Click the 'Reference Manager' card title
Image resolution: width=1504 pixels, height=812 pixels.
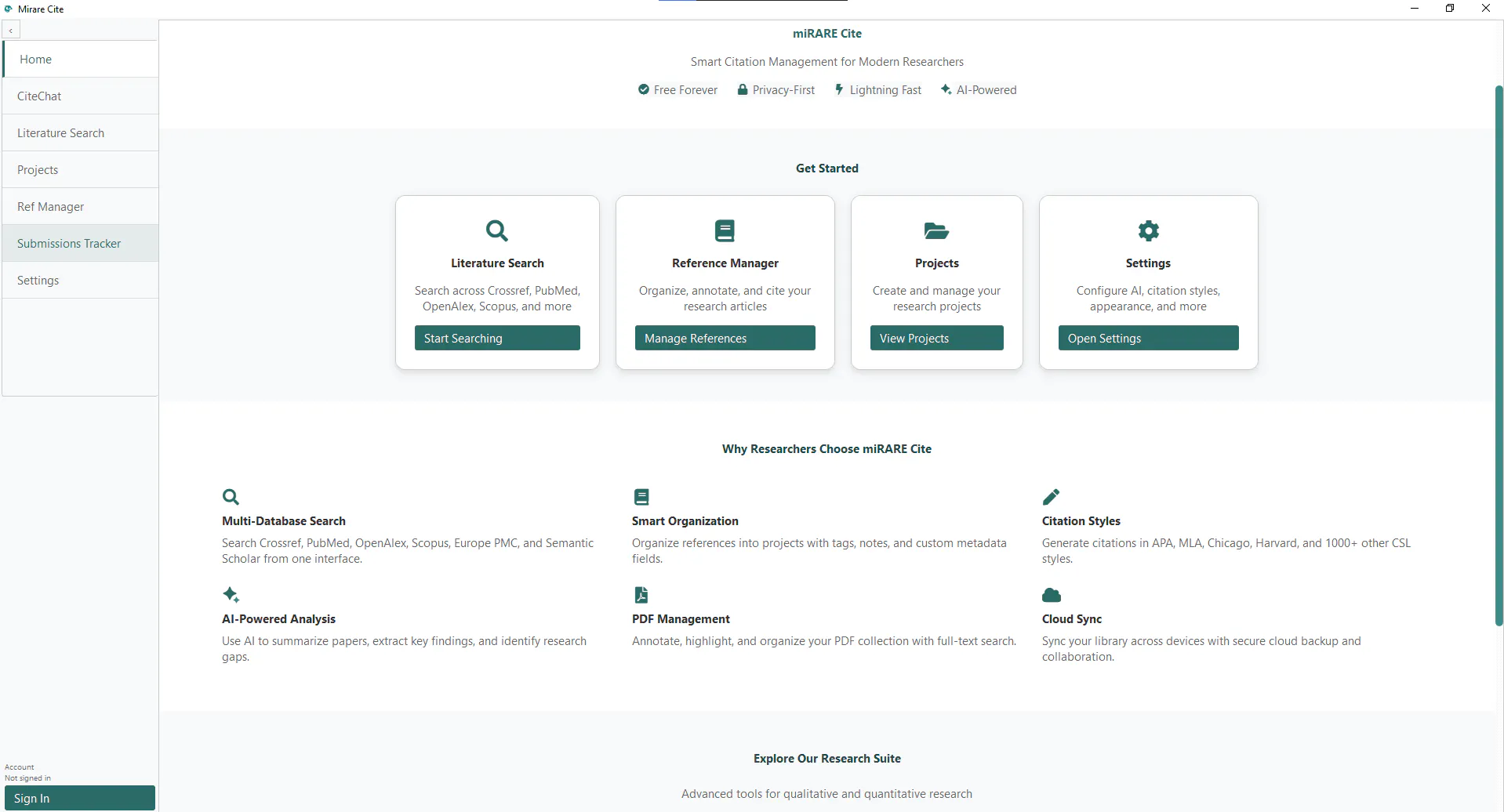click(725, 263)
